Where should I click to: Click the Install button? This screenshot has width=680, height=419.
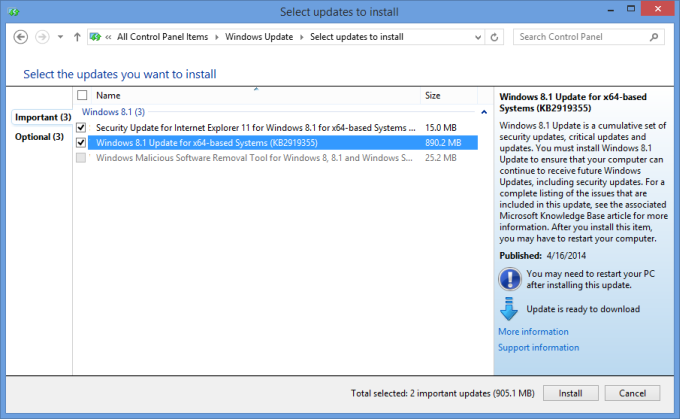pyautogui.click(x=570, y=392)
